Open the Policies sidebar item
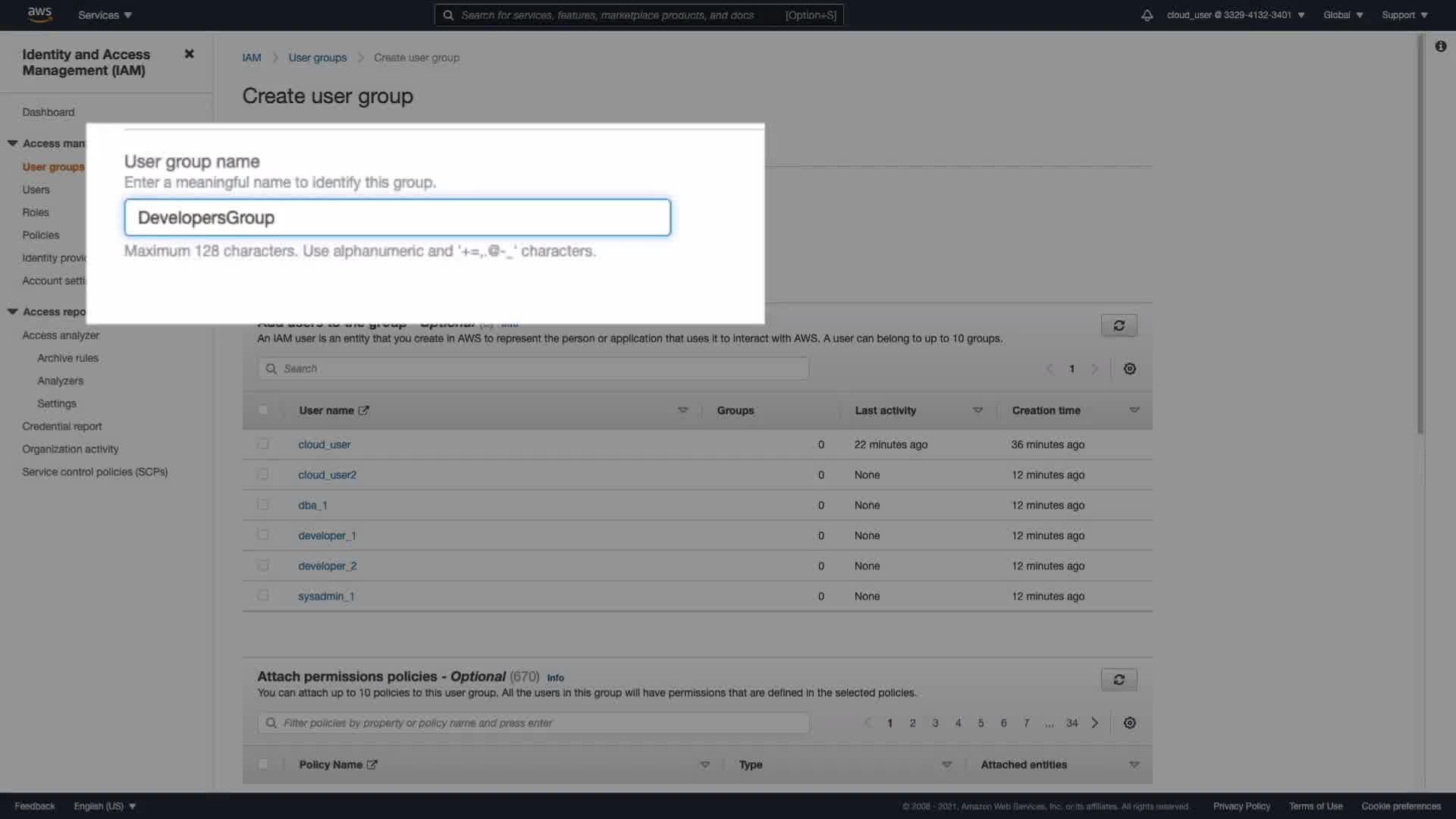1456x819 pixels. click(x=41, y=235)
